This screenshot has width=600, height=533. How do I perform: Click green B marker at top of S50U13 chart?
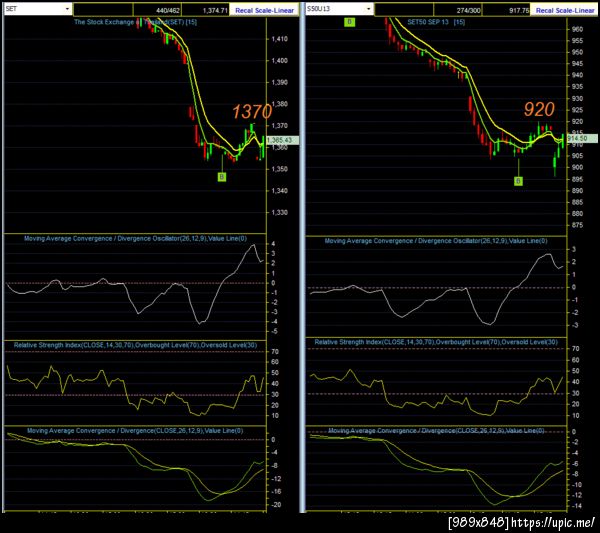(x=349, y=22)
